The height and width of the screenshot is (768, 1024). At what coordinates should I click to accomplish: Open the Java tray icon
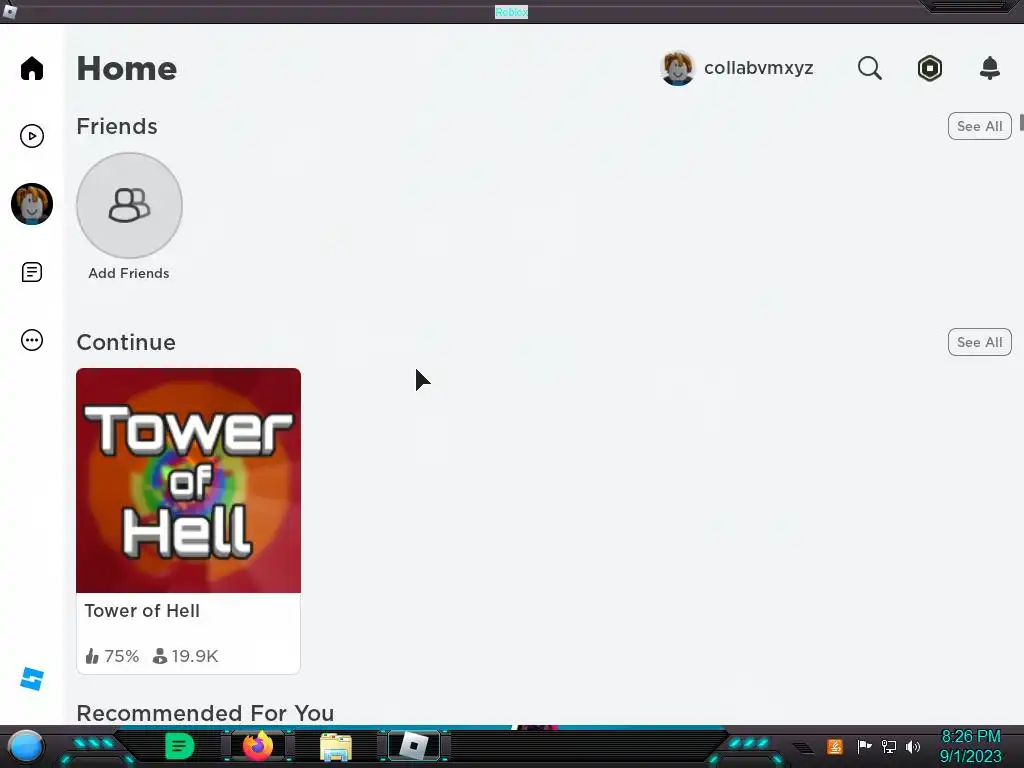click(x=835, y=746)
